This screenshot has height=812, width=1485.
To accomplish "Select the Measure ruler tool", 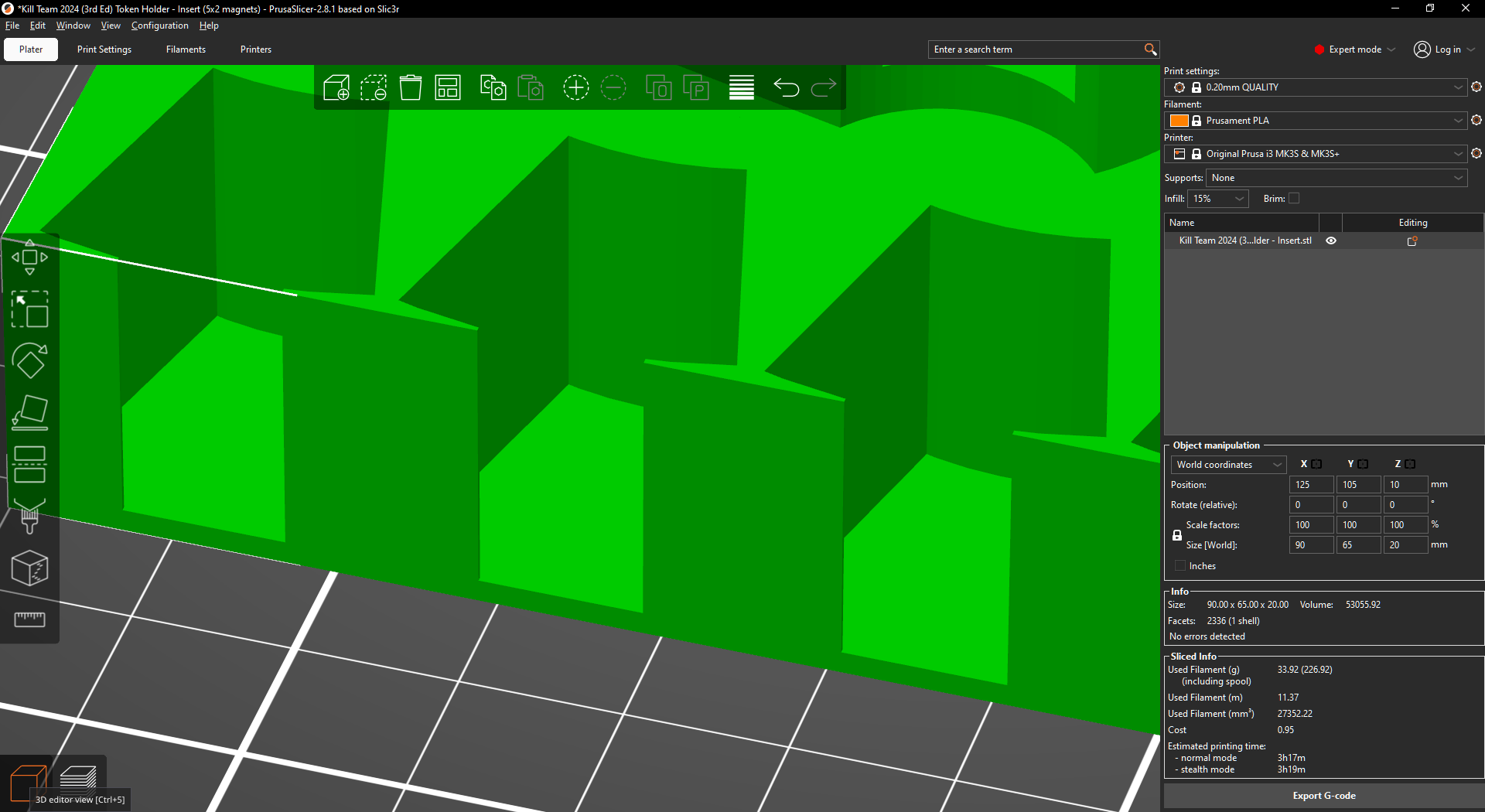I will 29,619.
